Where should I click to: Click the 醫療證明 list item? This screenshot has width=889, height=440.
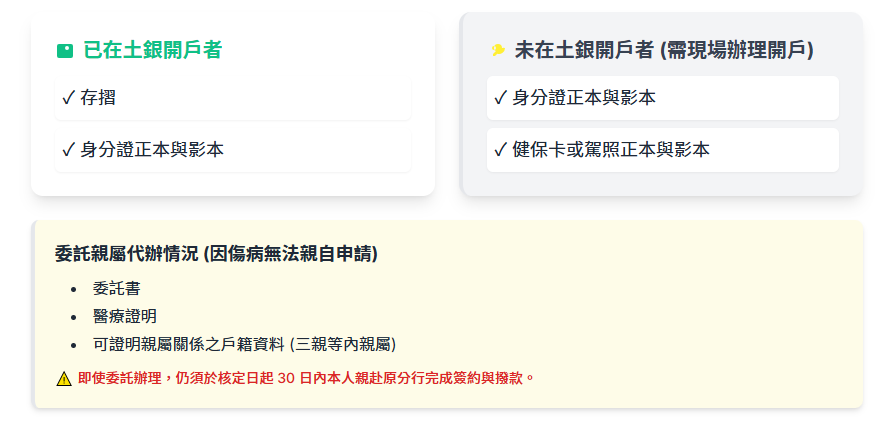click(x=124, y=316)
